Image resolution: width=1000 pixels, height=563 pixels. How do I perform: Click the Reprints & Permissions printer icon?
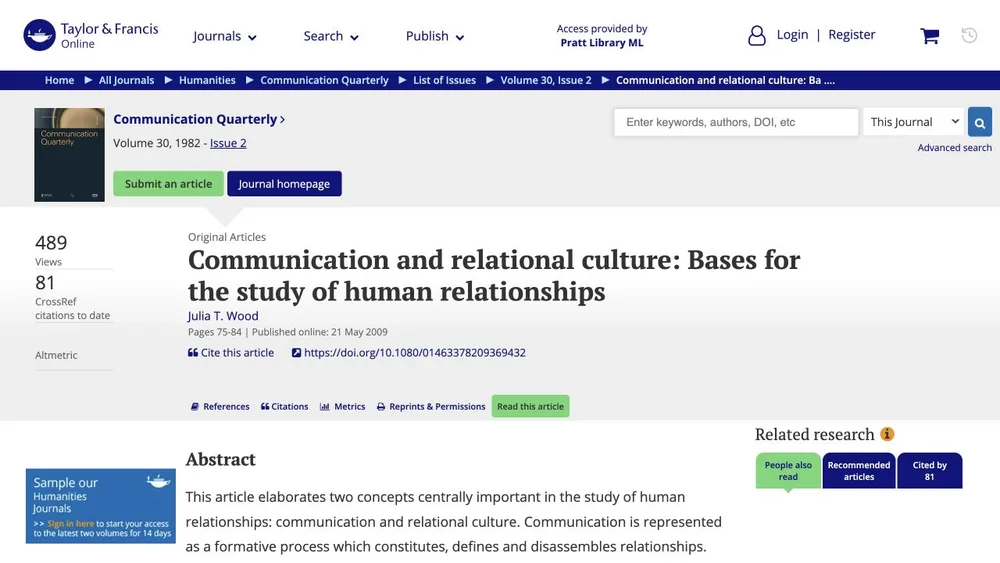(x=381, y=407)
